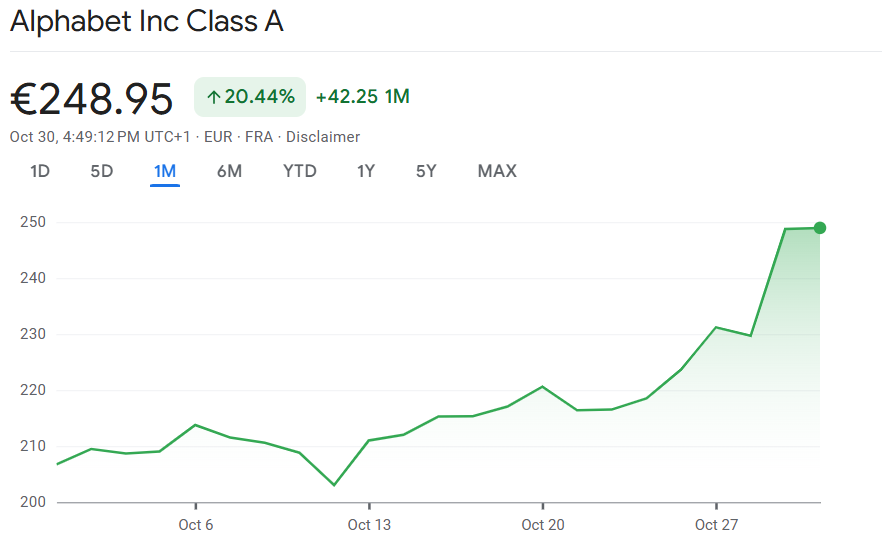The image size is (882, 541).
Task: Click the +42.25 1M change text
Action: [362, 97]
